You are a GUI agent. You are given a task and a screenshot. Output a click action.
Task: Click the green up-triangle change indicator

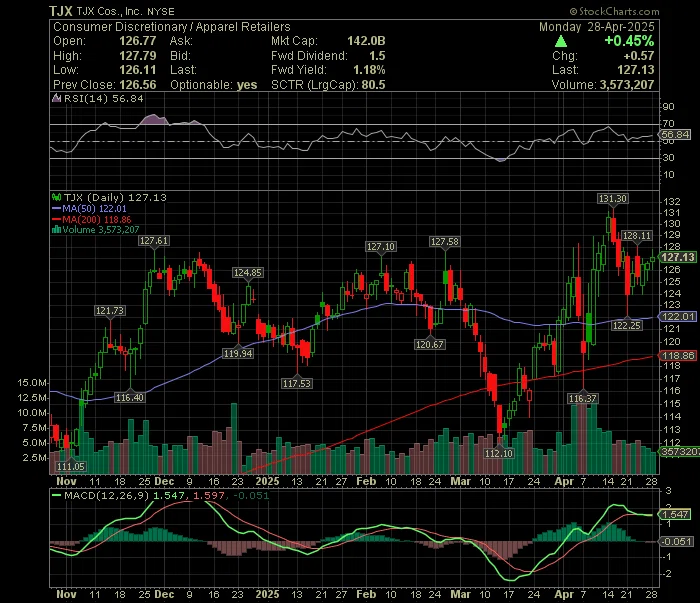(x=561, y=42)
